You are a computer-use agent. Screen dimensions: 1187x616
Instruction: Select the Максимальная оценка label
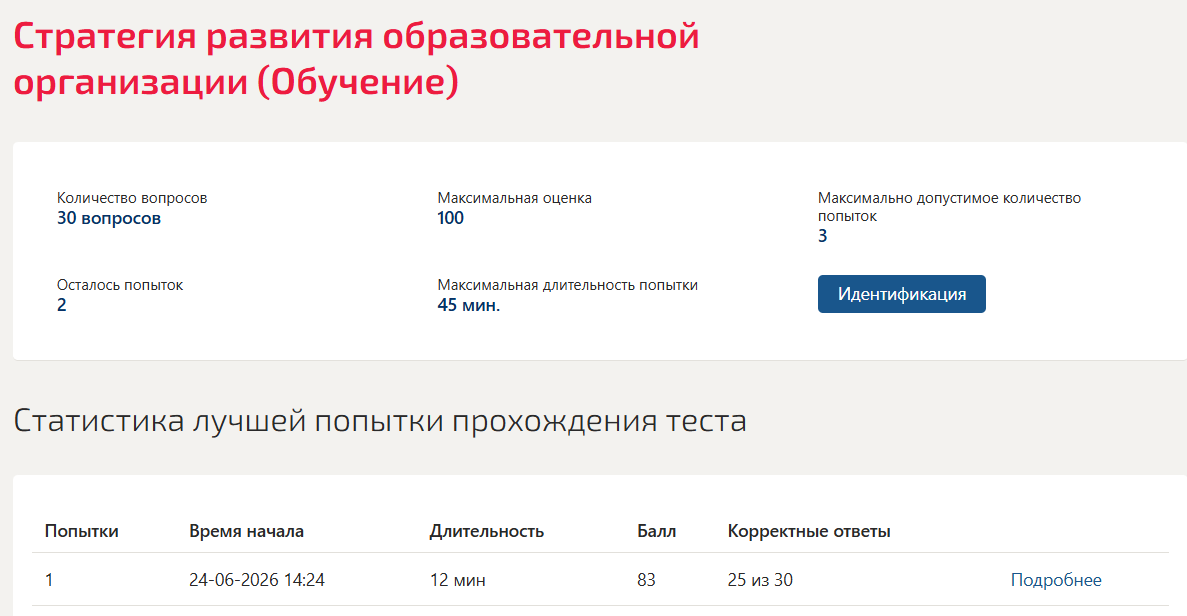click(x=515, y=198)
